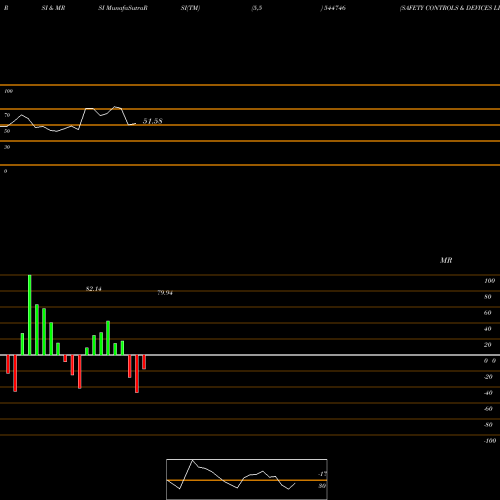Image resolution: width=500 pixels, height=500 pixels.
Task: Click the MR value label 82.14
Action: pyautogui.click(x=94, y=289)
